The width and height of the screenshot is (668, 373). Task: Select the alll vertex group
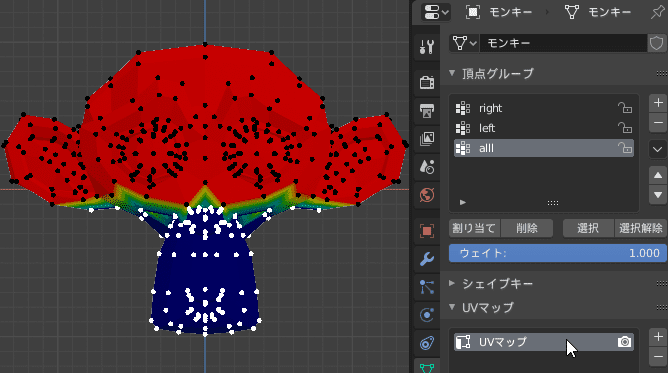tap(544, 148)
